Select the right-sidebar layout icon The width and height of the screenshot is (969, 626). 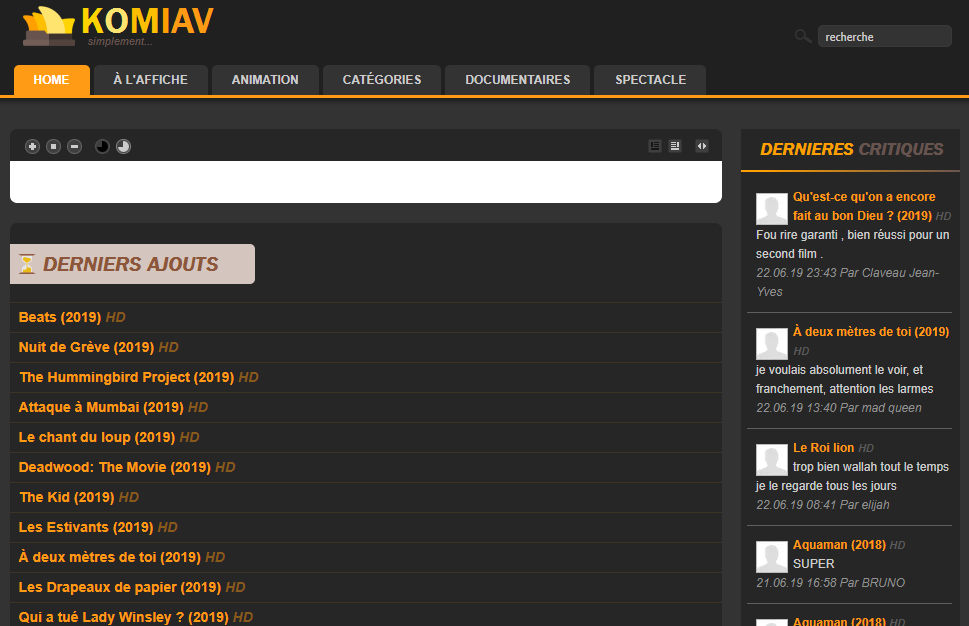675,146
